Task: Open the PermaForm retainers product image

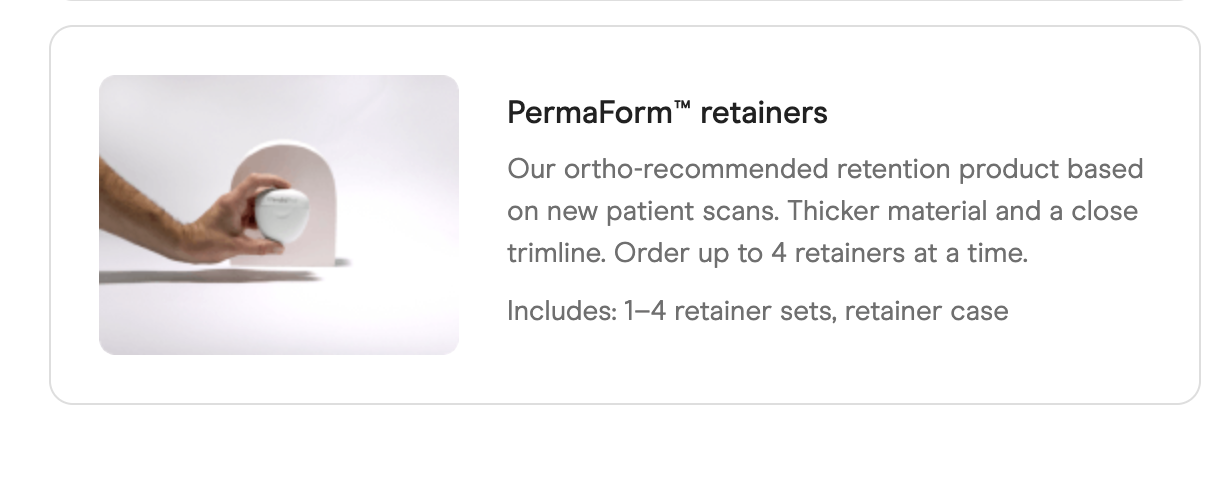Action: [x=279, y=215]
